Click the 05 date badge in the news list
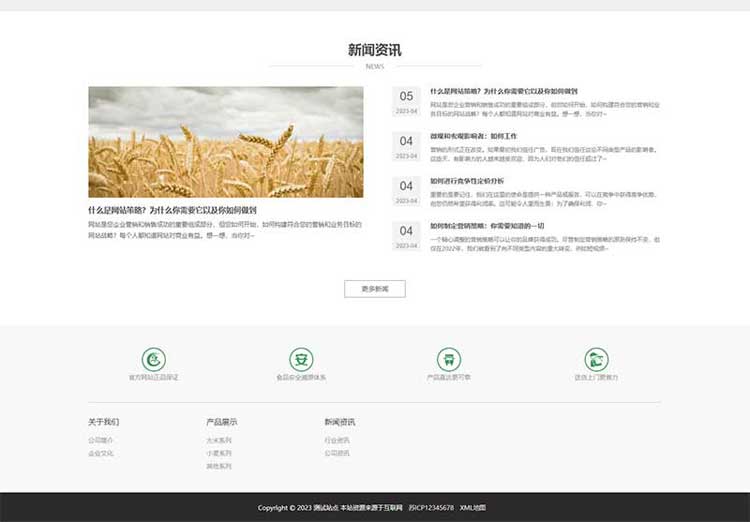Screen dimensions: 750x522 pos(407,101)
